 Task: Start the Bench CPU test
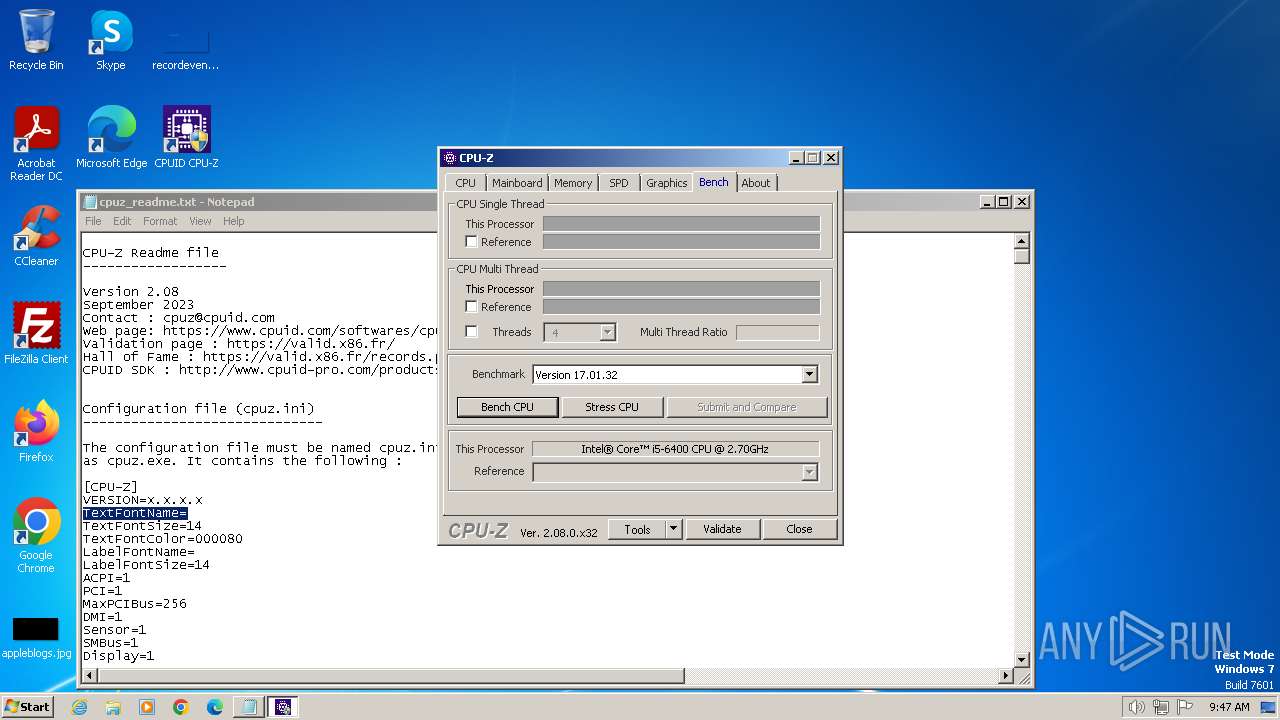[507, 407]
